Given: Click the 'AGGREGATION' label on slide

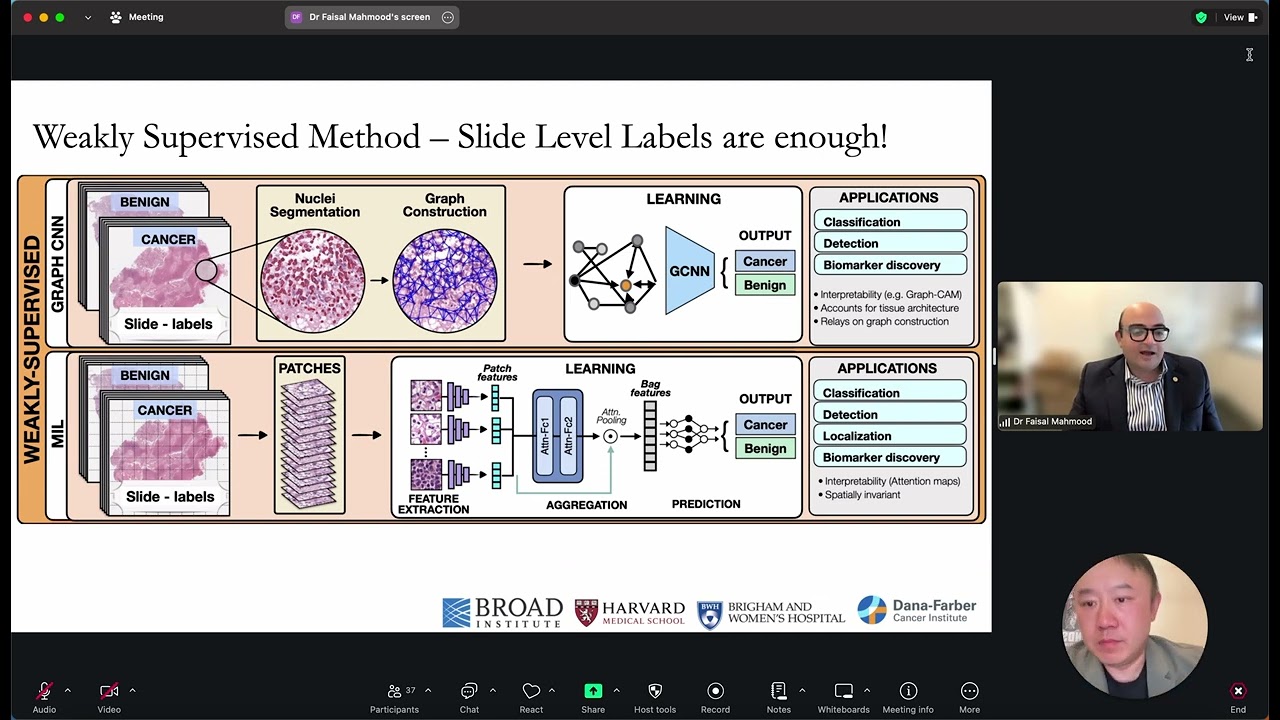Looking at the screenshot, I should (586, 505).
